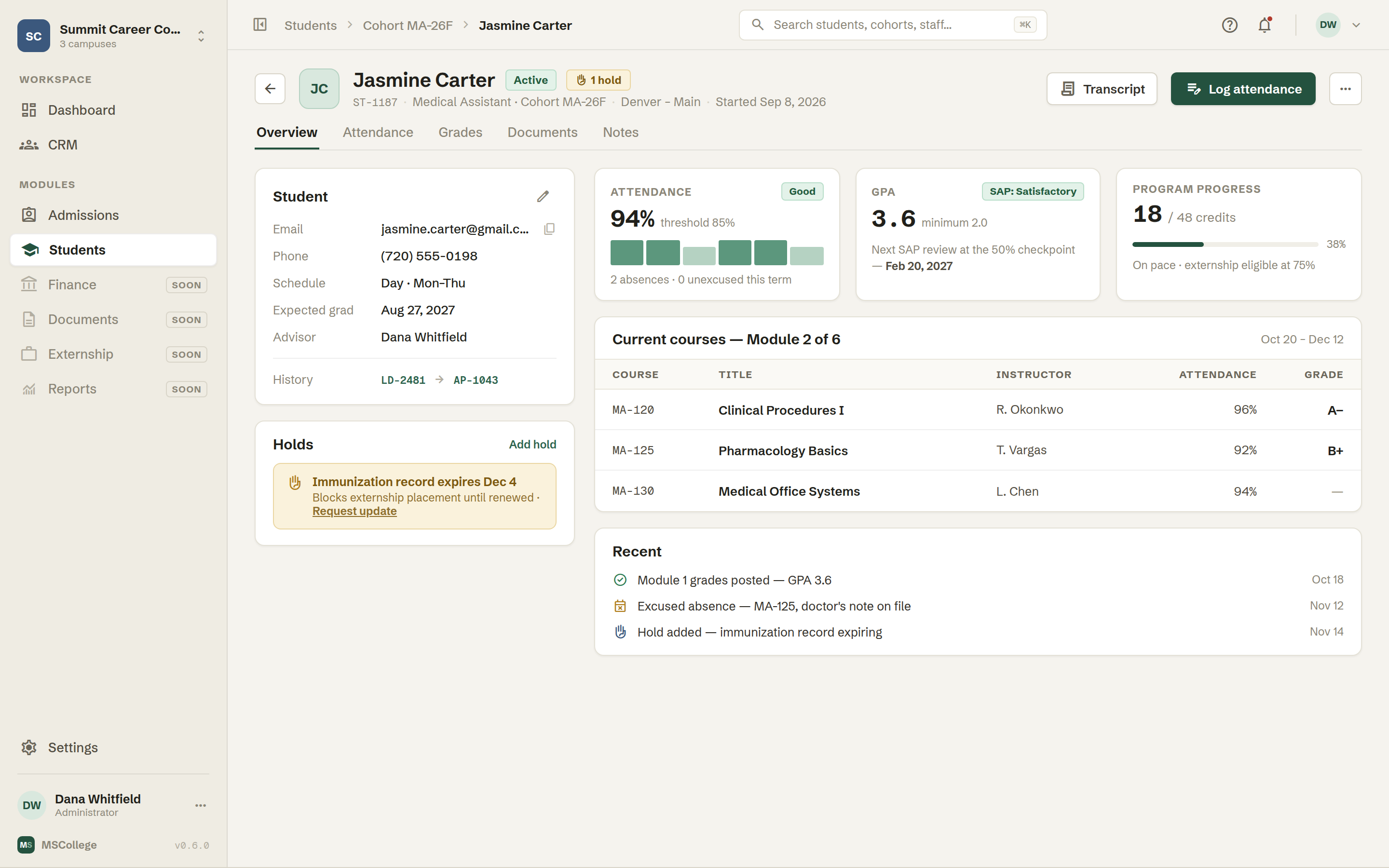
Task: Click the Settings gear icon
Action: point(29,747)
